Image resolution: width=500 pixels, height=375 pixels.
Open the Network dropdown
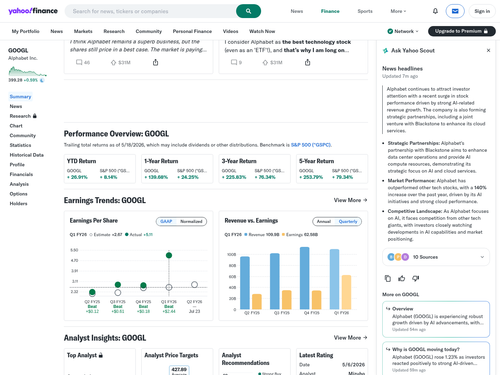tap(403, 31)
